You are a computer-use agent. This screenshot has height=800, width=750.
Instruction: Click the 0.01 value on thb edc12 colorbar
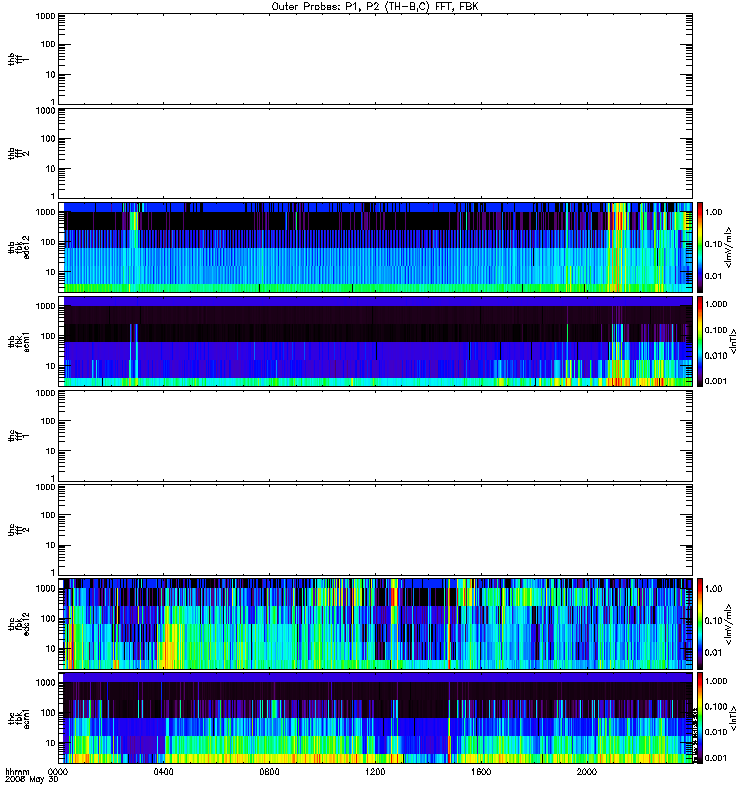pyautogui.click(x=713, y=276)
